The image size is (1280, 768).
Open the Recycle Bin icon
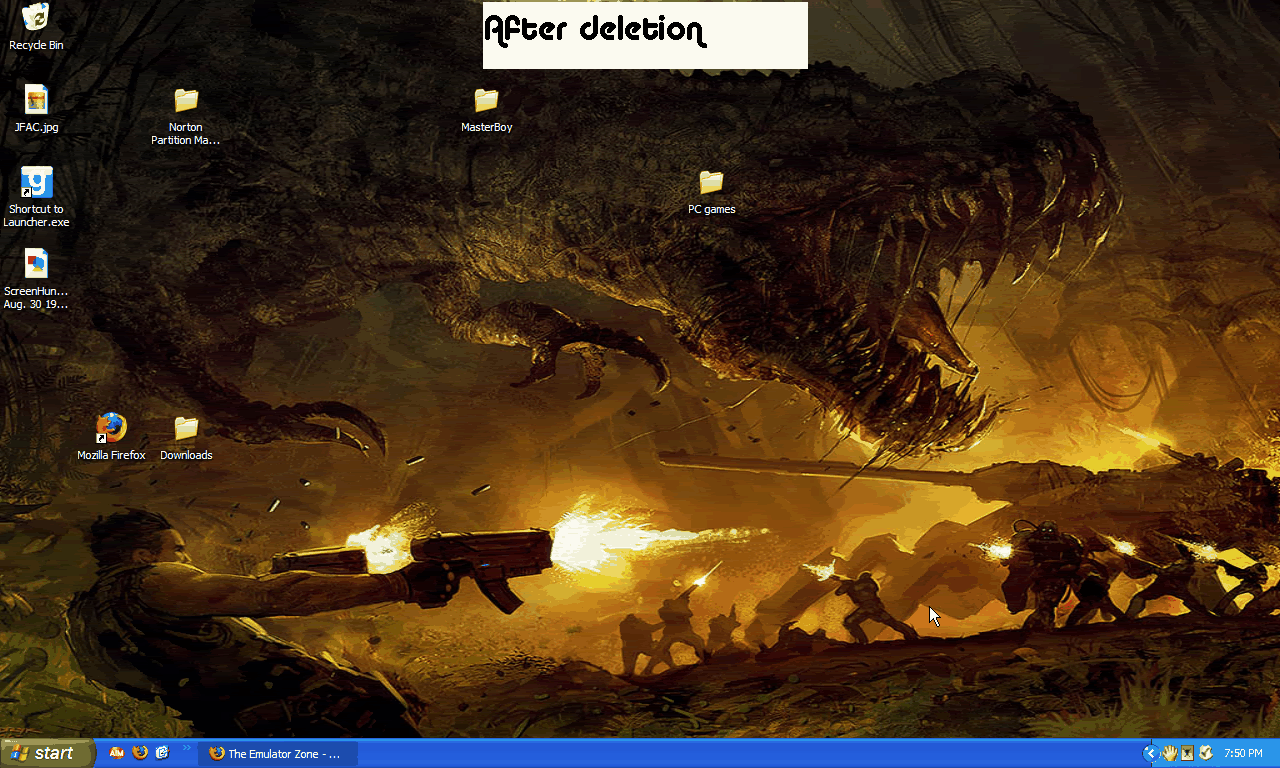[x=36, y=18]
